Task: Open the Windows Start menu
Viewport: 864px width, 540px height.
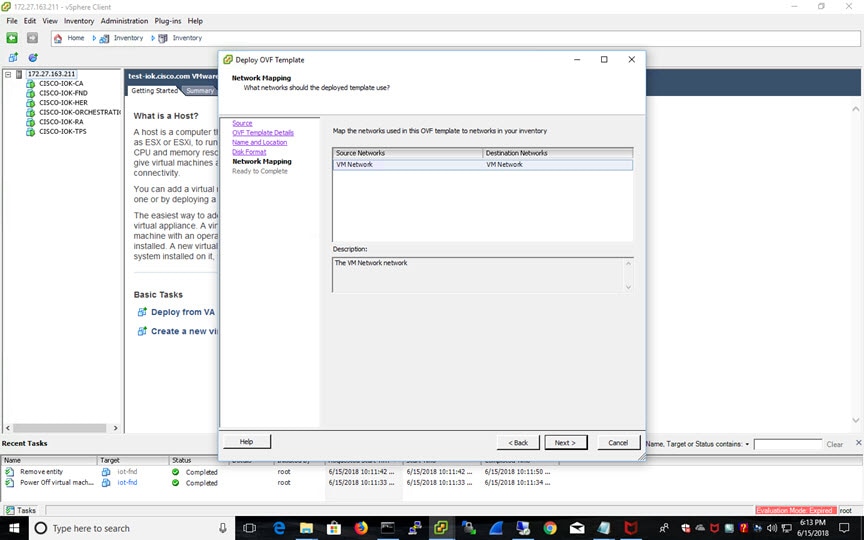Action: pos(13,528)
